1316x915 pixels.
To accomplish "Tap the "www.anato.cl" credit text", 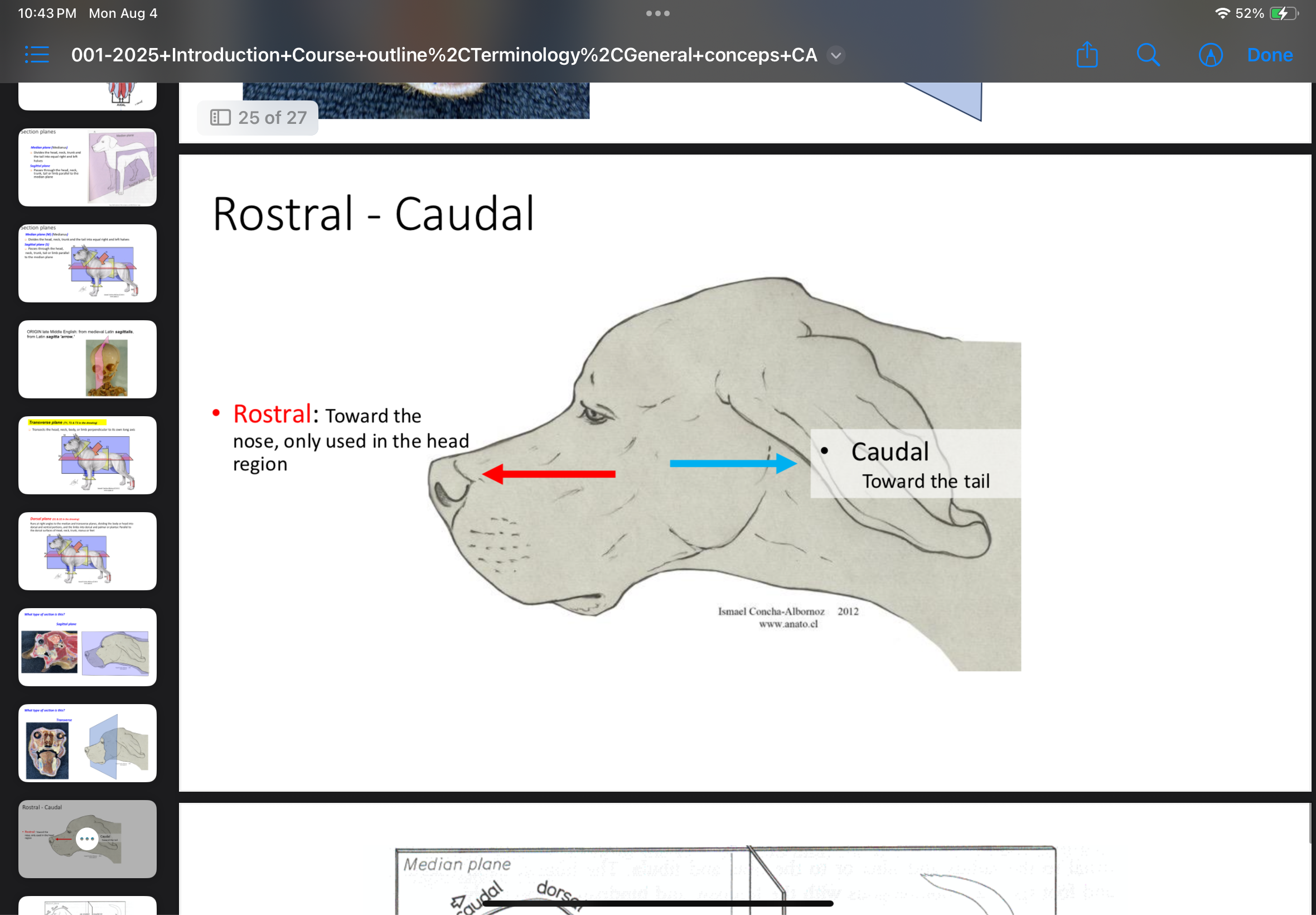I will click(788, 624).
